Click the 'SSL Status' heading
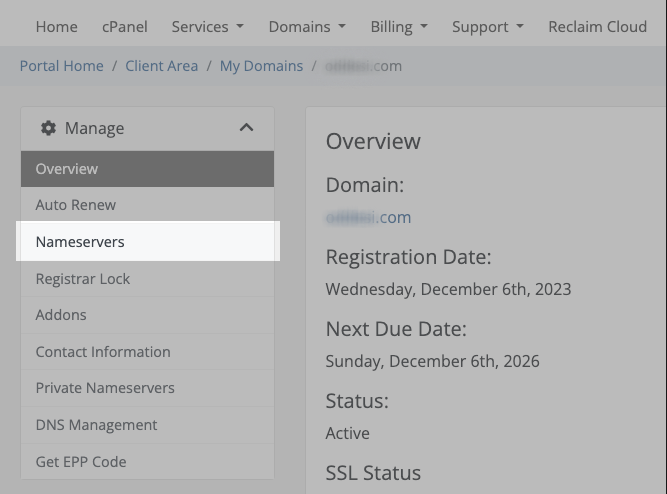Viewport: 667px width, 494px height. [373, 473]
